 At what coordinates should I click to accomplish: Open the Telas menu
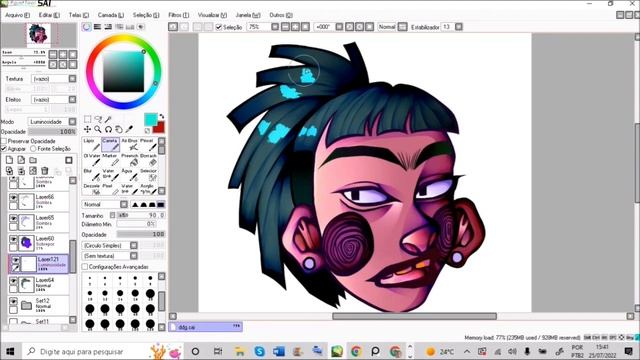click(78, 15)
